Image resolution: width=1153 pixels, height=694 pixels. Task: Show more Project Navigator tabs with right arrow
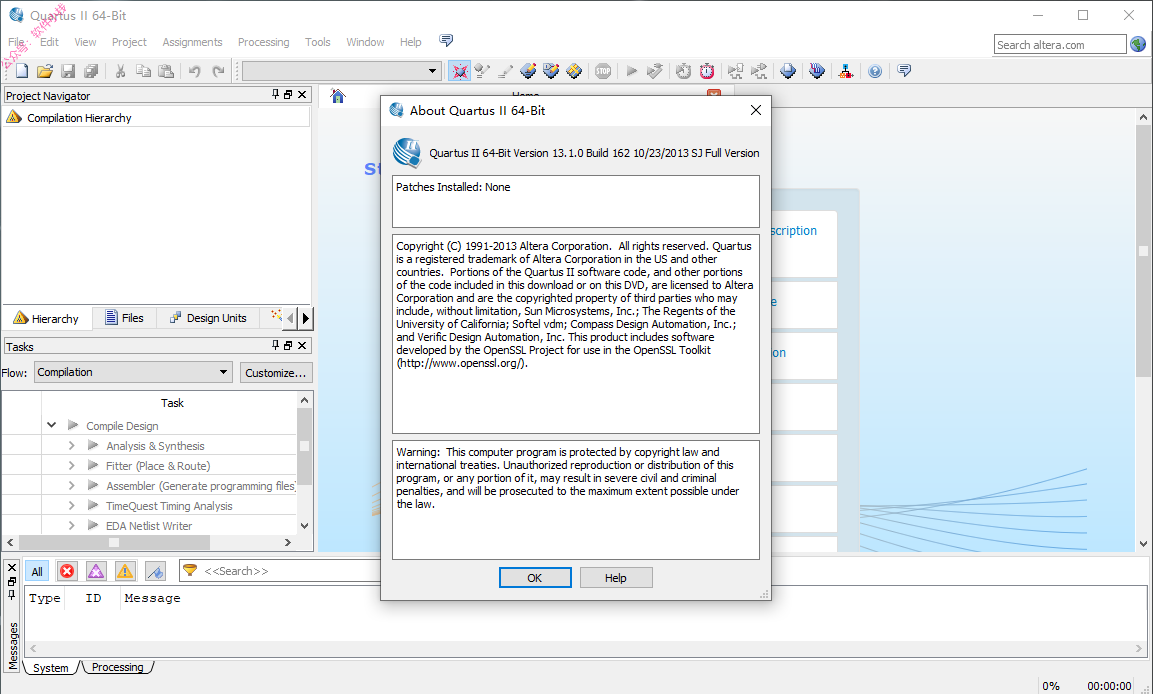coord(306,318)
